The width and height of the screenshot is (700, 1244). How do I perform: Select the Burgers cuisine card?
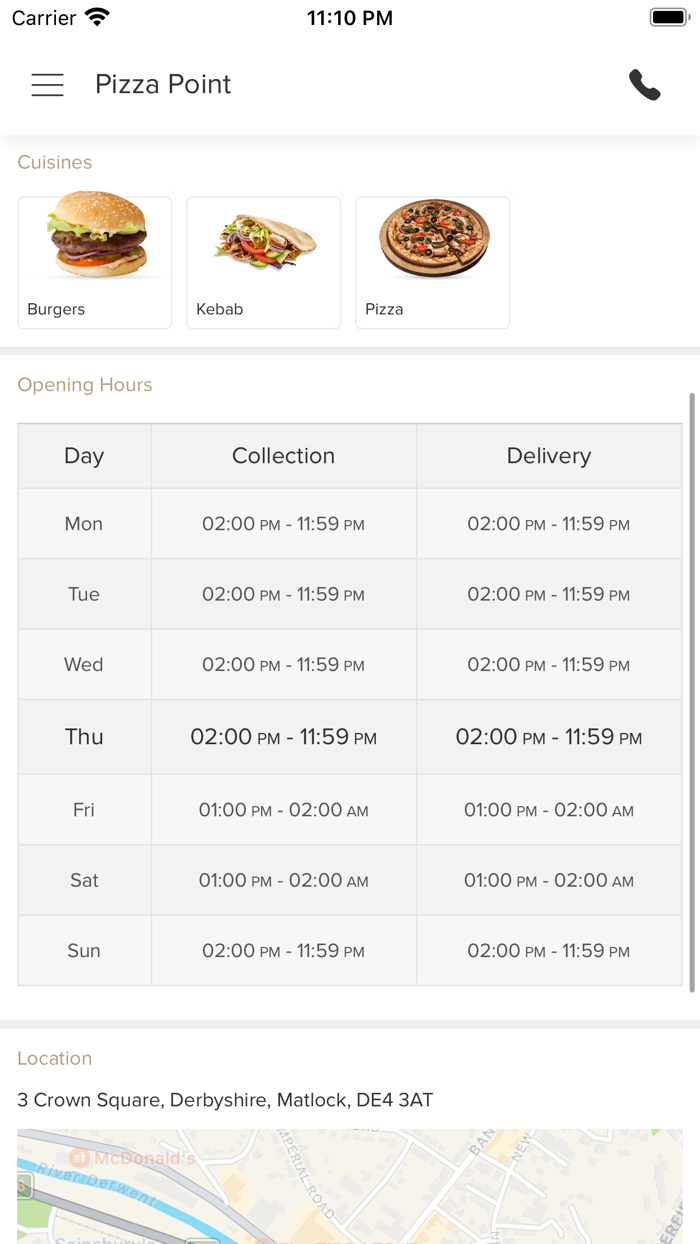coord(95,262)
